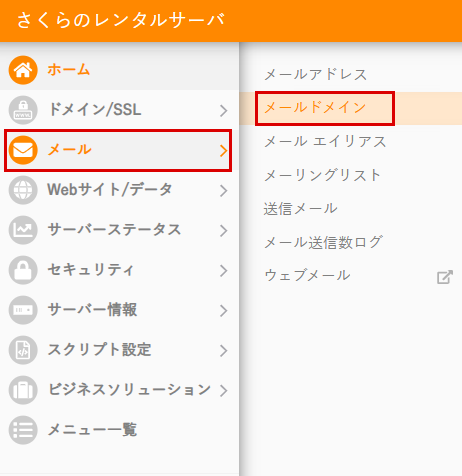Expand the セキュリティ chevron arrow
This screenshot has height=476, width=462.
pos(224,270)
